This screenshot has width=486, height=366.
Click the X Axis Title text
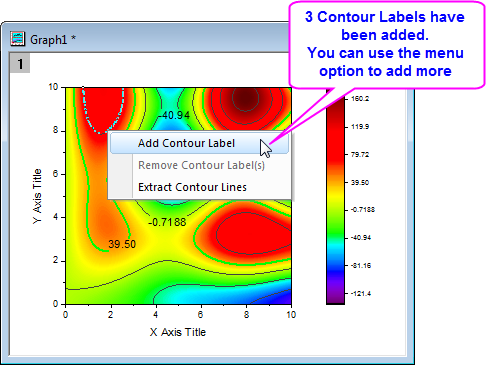(178, 332)
